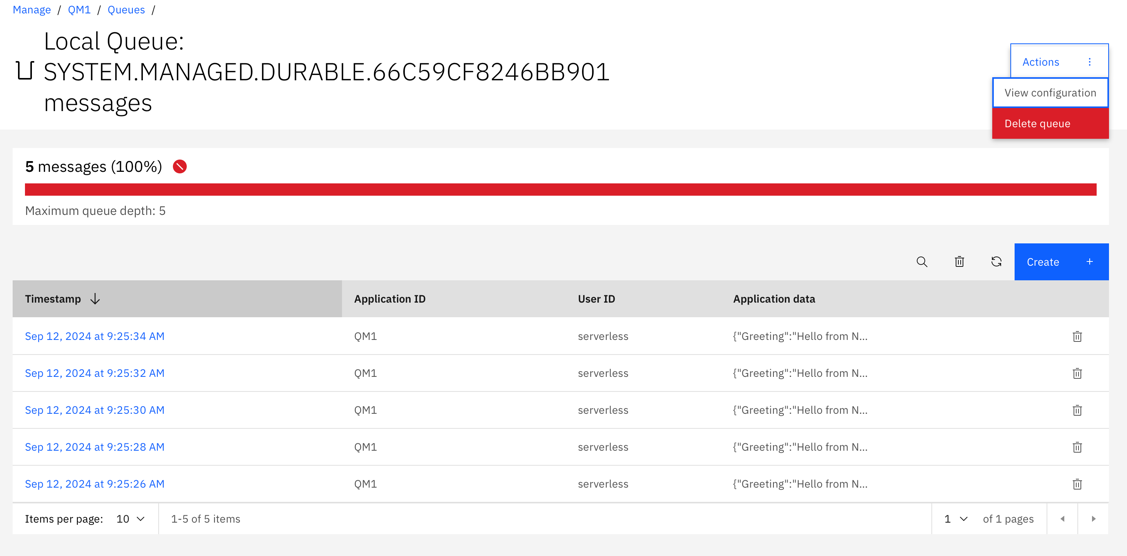Click the search messages magnifier icon
The width and height of the screenshot is (1127, 556).
(x=921, y=262)
